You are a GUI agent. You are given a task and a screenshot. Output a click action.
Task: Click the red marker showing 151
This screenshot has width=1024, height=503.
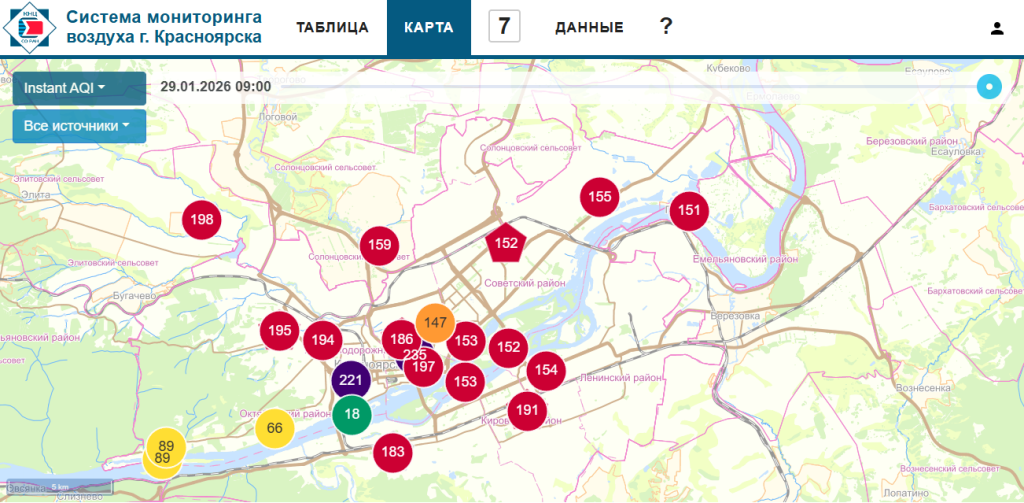click(689, 210)
